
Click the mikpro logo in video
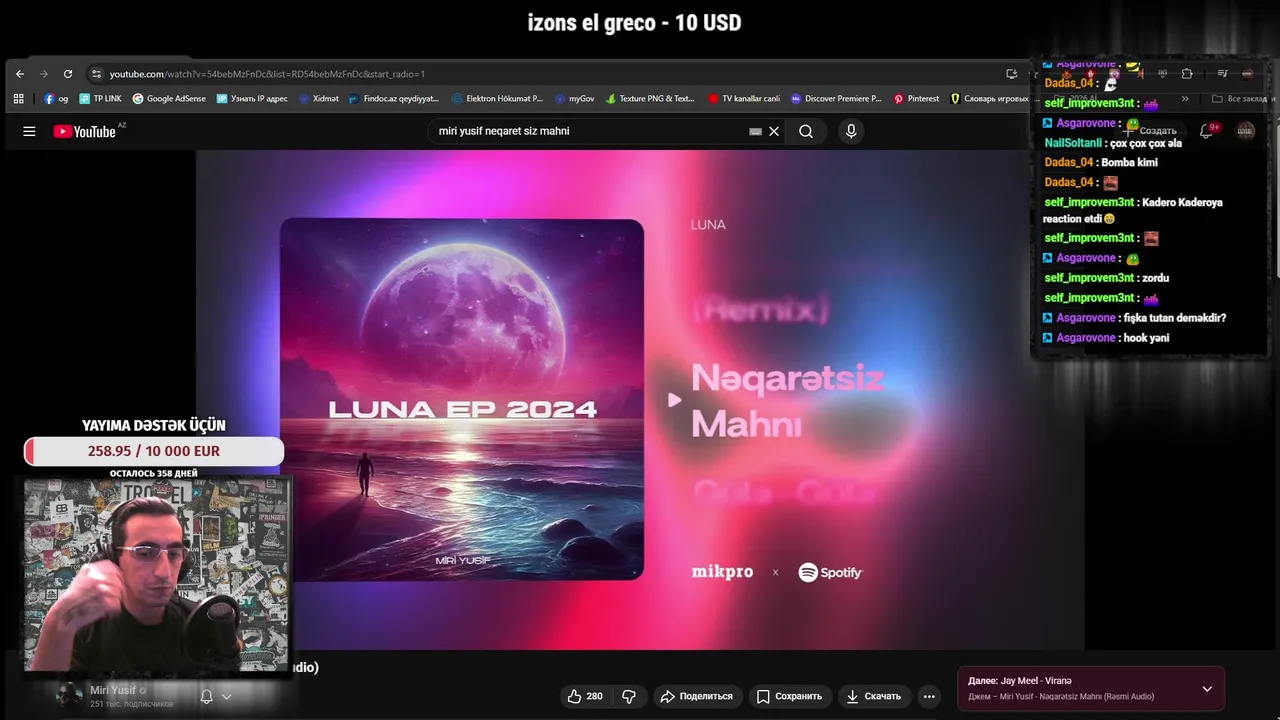722,572
